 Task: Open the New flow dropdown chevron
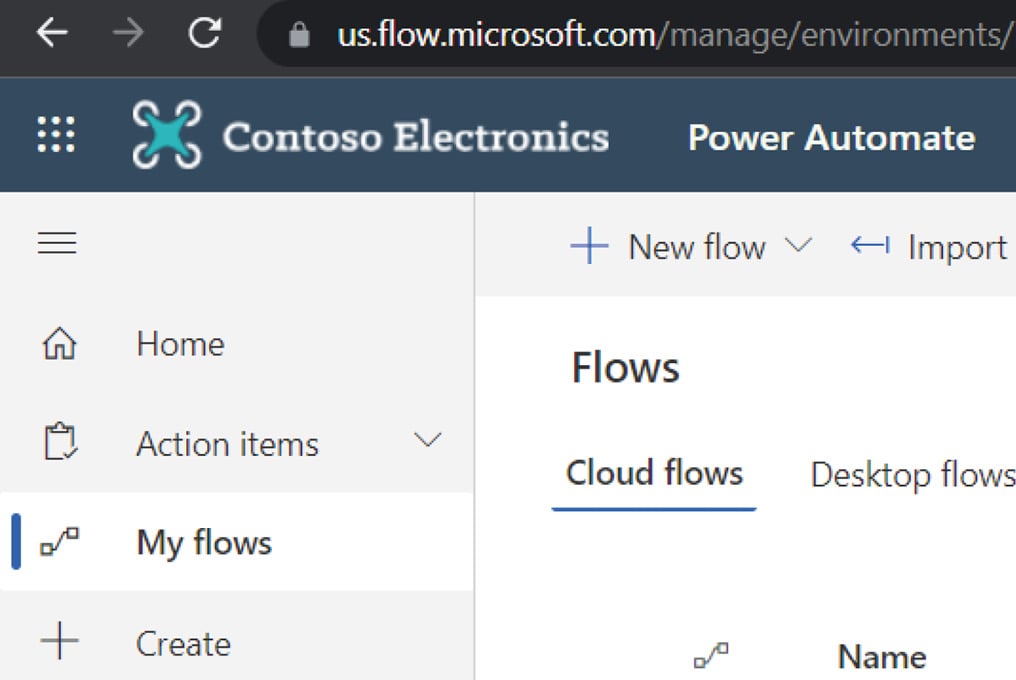click(798, 246)
